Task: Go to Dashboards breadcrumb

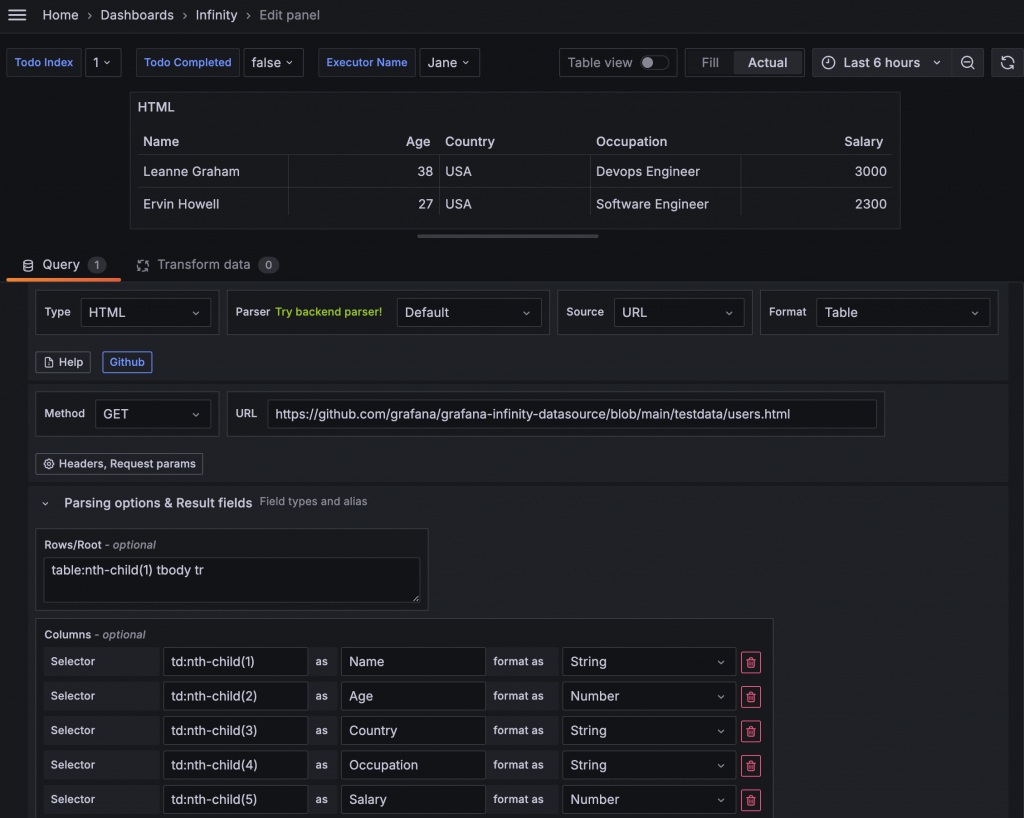Action: pos(137,15)
